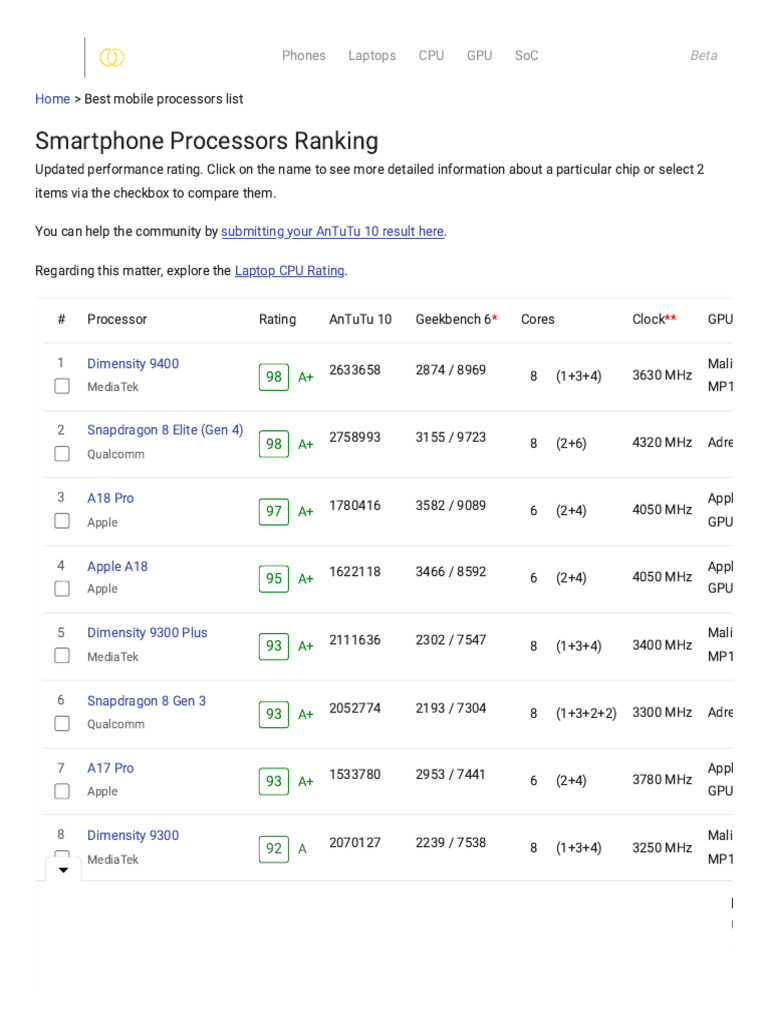Check the Apple A18 compare checkbox
Screen dimensions: 768x1024
coord(62,589)
